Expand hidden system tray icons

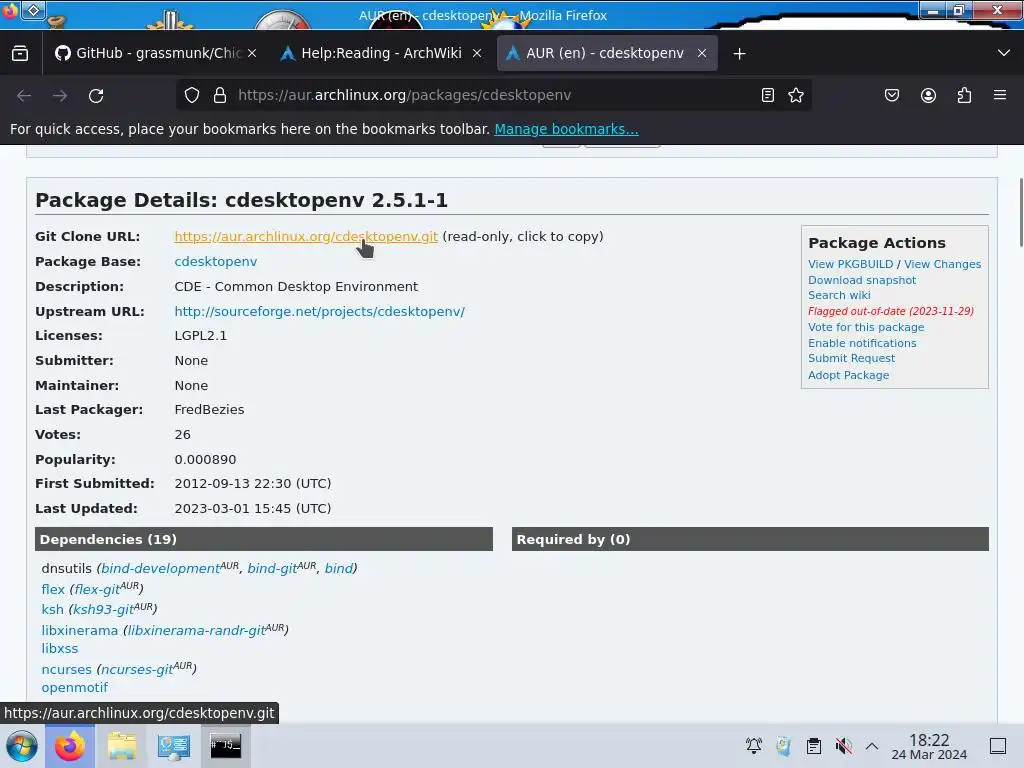tap(872, 746)
